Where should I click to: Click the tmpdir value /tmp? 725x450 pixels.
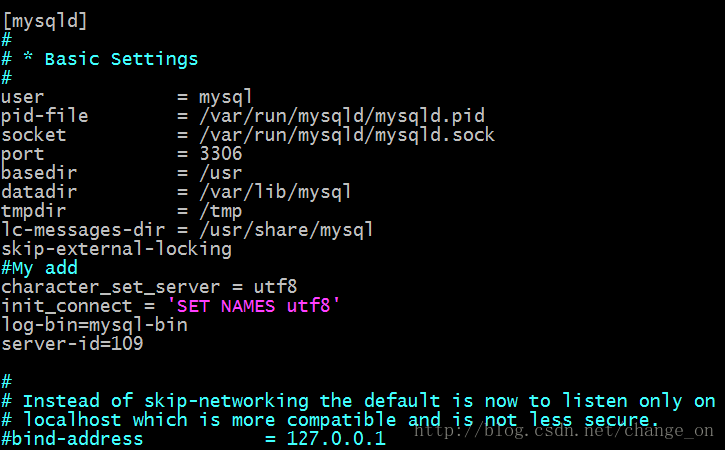click(221, 211)
